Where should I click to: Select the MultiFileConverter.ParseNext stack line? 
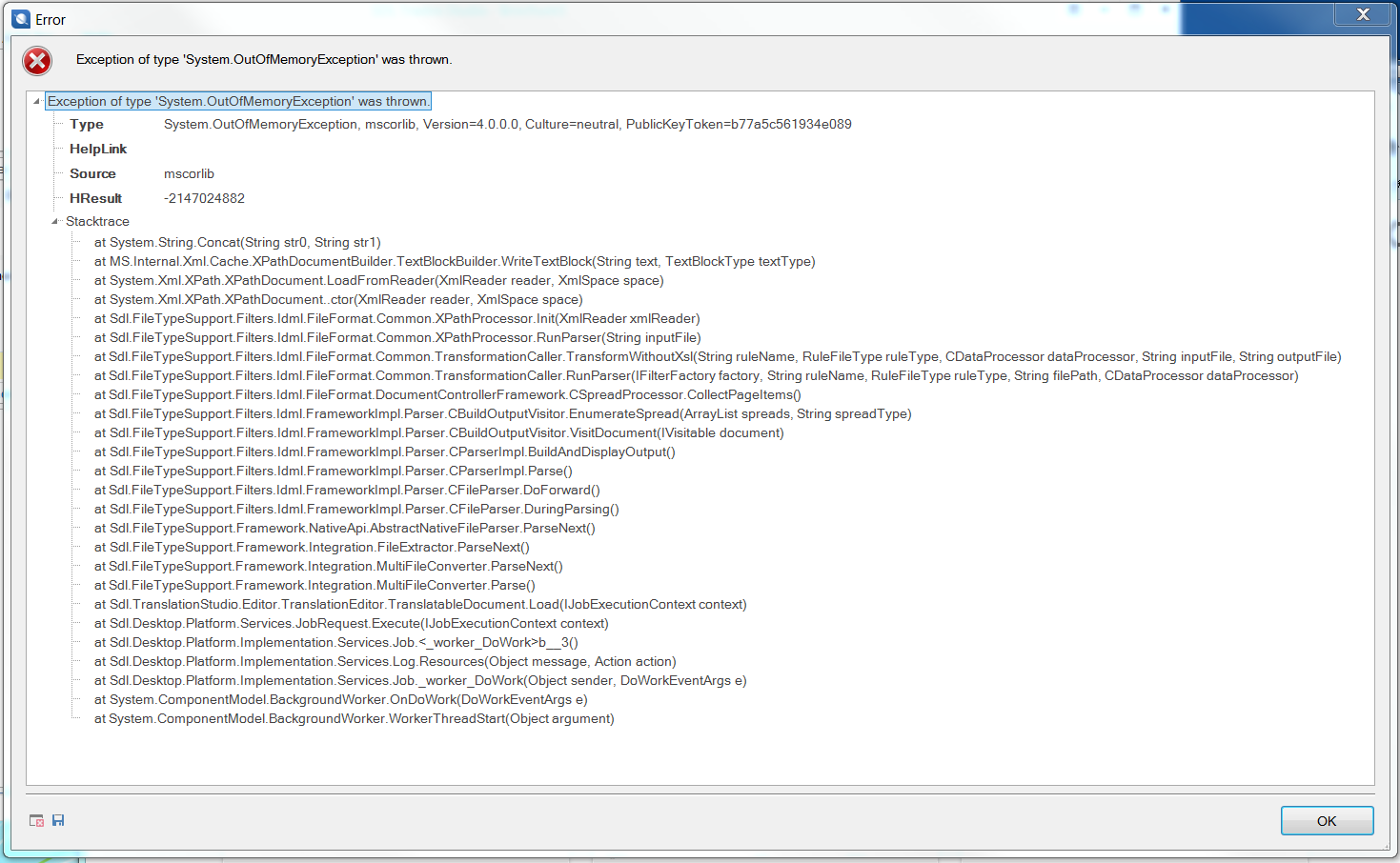328,566
